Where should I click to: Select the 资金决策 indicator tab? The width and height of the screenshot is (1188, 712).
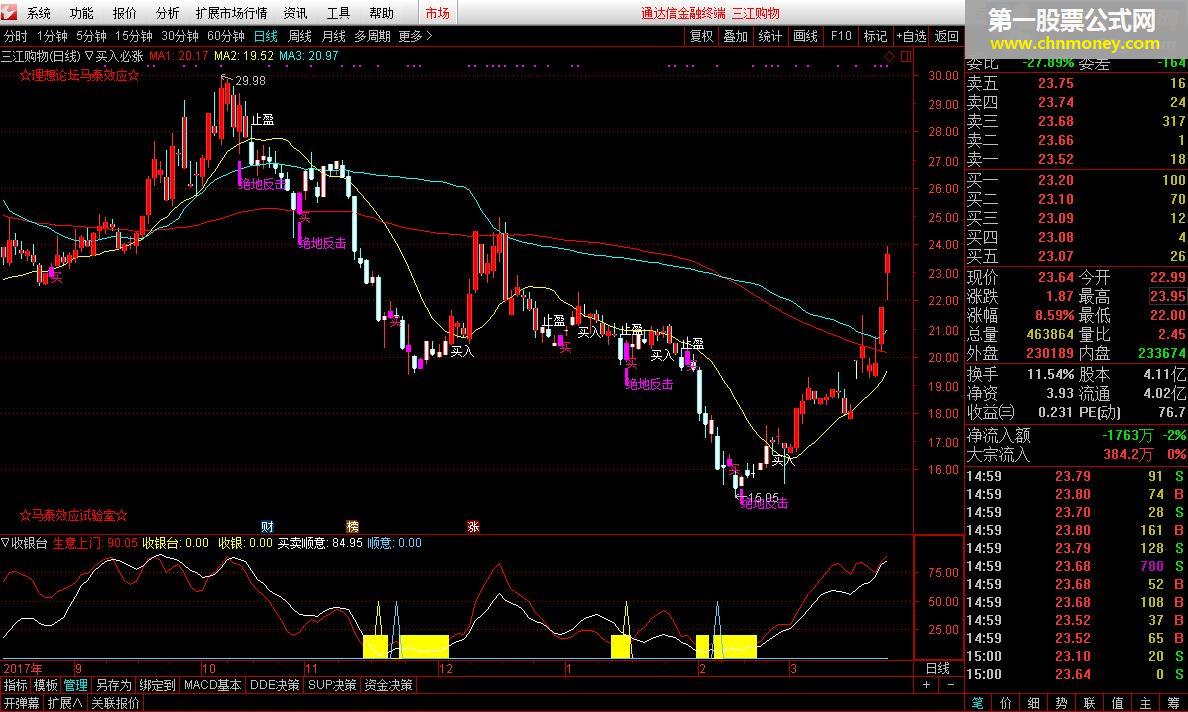389,685
